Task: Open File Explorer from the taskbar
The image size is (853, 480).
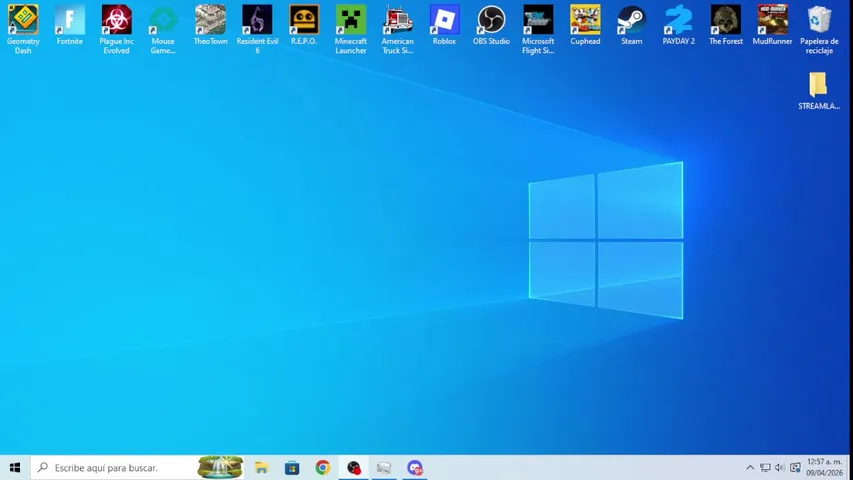Action: [262, 467]
